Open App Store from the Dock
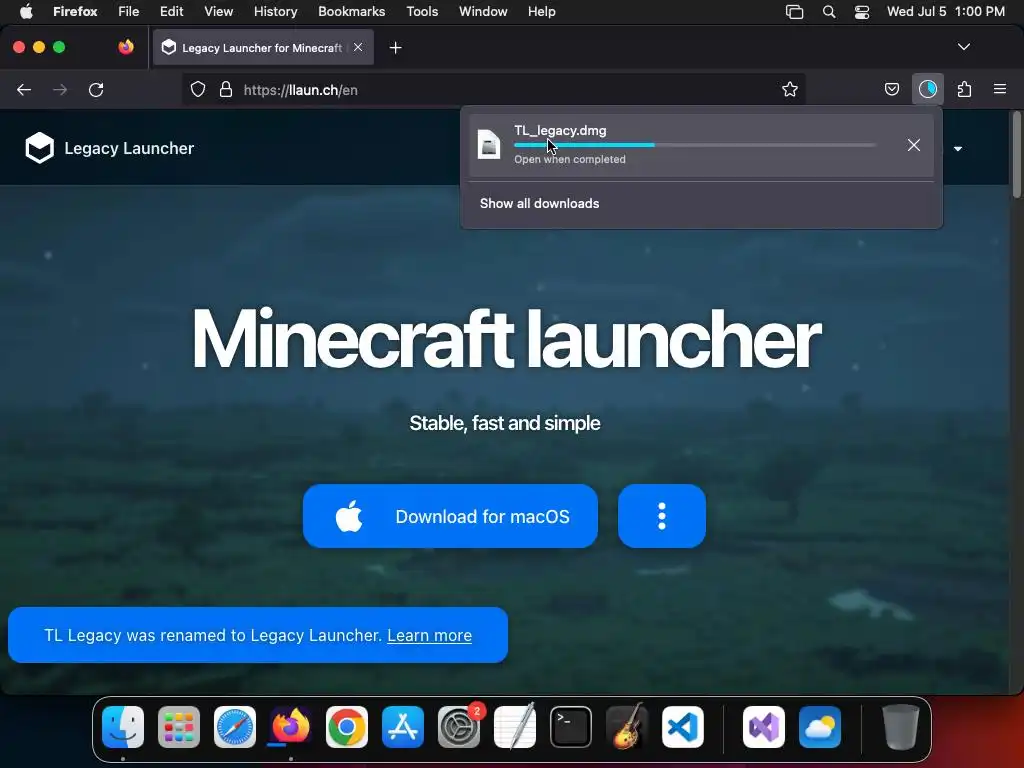This screenshot has width=1024, height=768. click(403, 727)
